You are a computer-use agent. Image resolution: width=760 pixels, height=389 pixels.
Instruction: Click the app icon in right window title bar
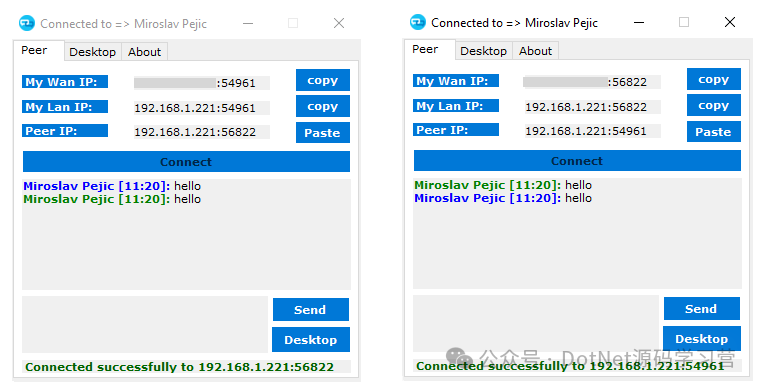(x=418, y=22)
